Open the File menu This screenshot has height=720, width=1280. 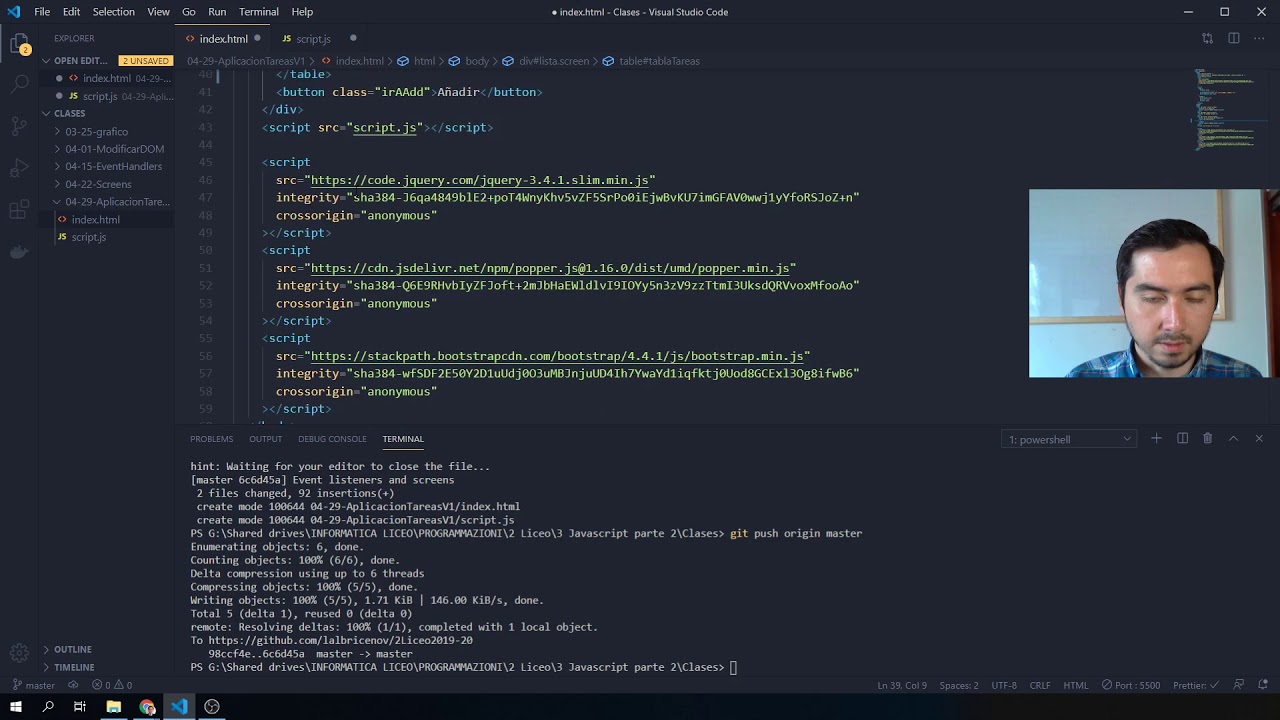(x=42, y=12)
